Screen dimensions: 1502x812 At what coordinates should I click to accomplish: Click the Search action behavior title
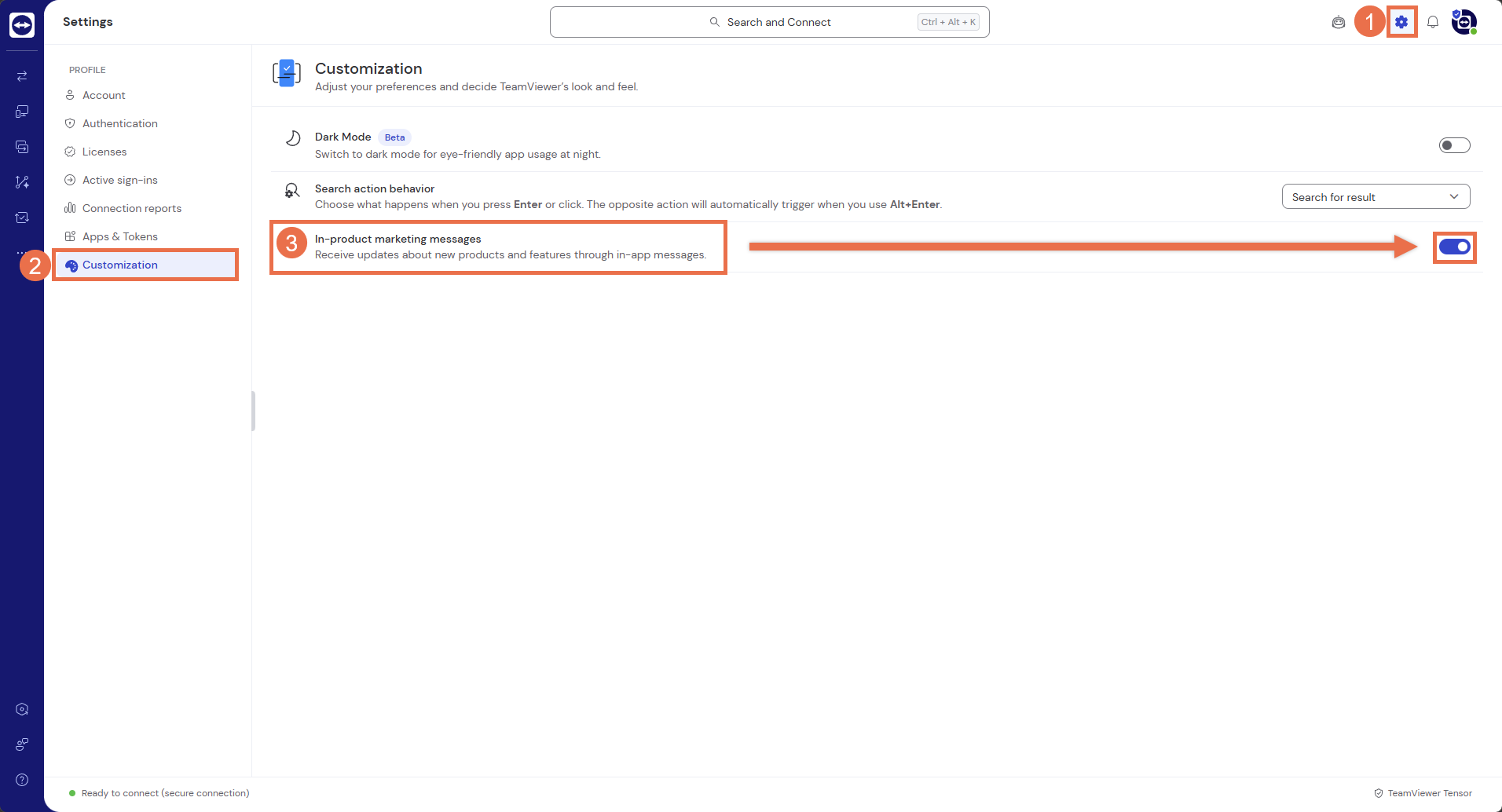point(374,188)
